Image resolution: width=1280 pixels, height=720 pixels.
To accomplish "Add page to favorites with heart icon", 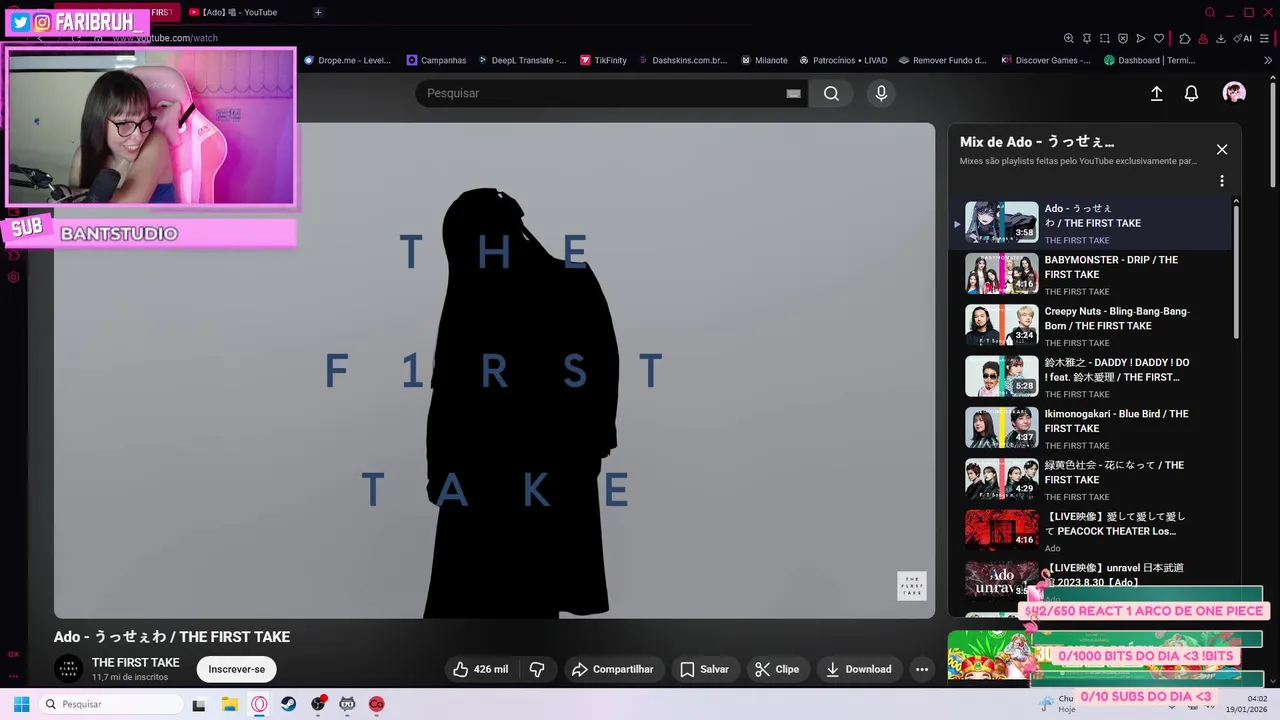I will tap(1159, 38).
